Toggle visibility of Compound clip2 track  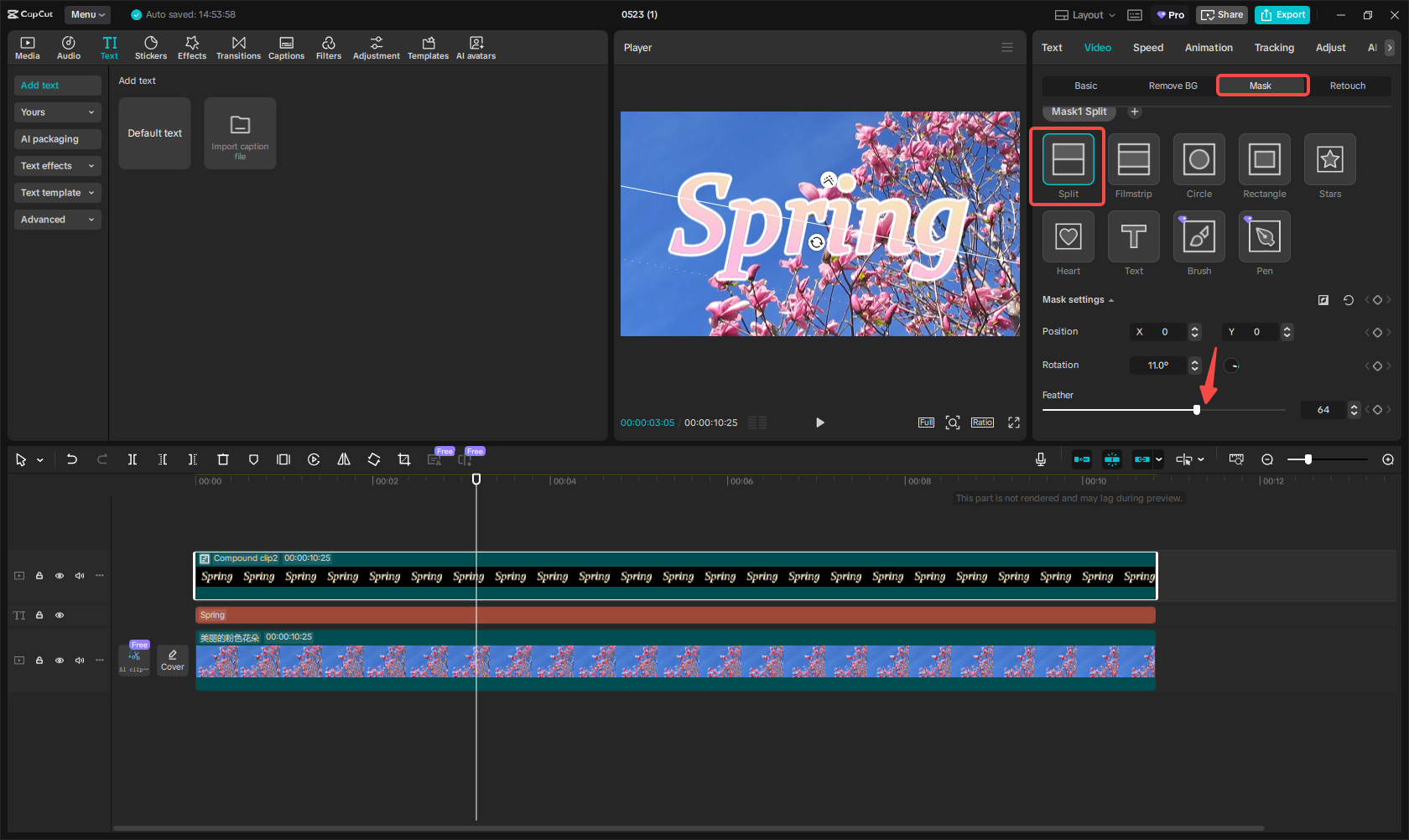(60, 576)
